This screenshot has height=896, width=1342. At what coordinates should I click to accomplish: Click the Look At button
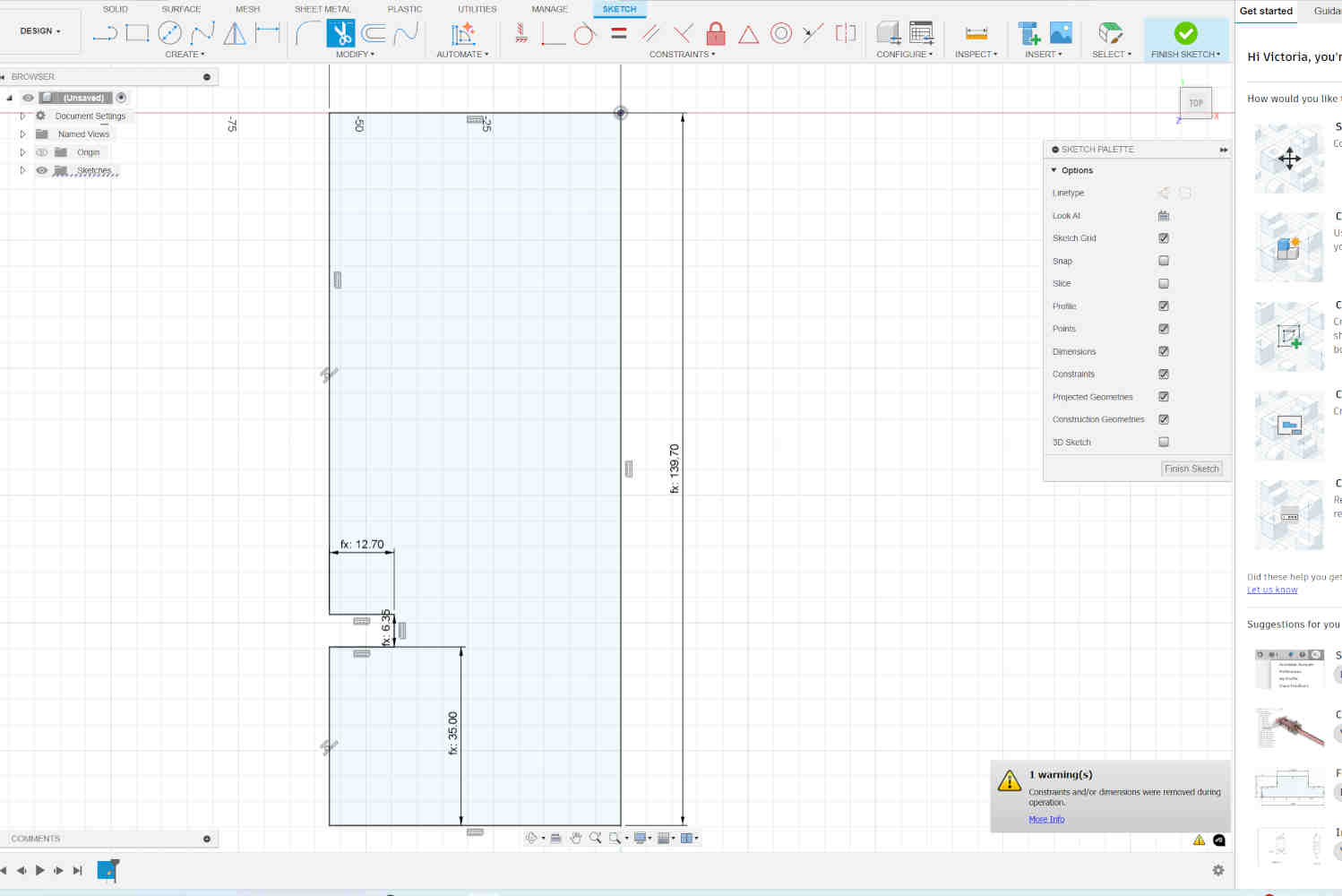coord(1164,216)
